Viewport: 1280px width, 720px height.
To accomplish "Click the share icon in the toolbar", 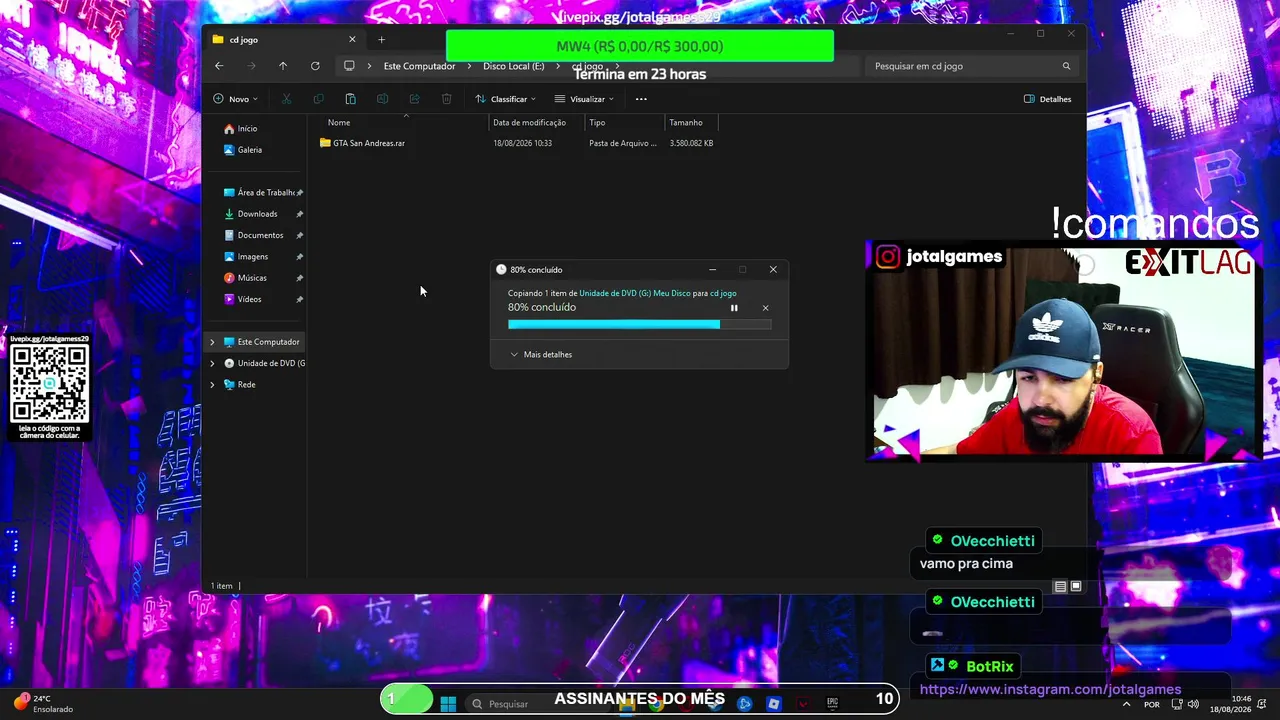I will point(414,99).
